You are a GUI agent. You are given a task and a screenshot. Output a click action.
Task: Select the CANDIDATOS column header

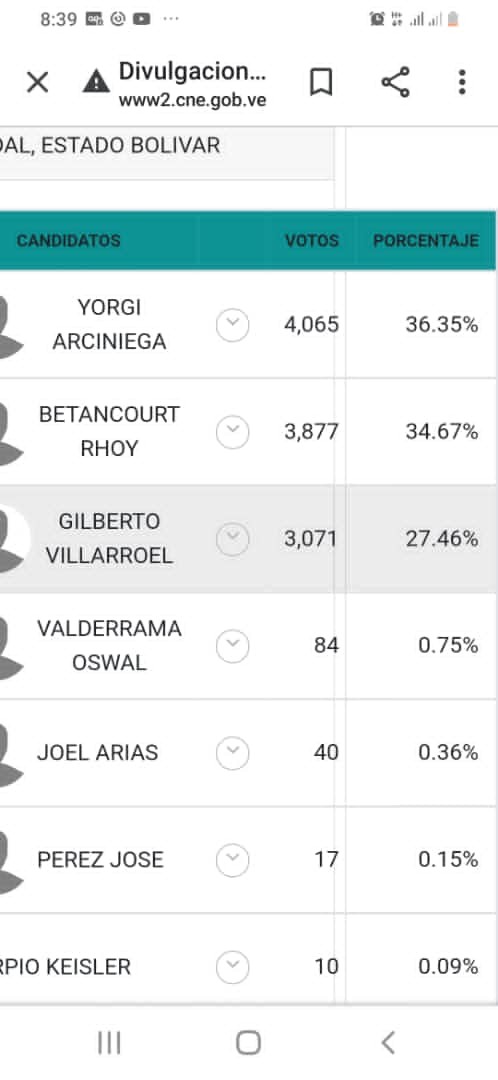pos(68,240)
